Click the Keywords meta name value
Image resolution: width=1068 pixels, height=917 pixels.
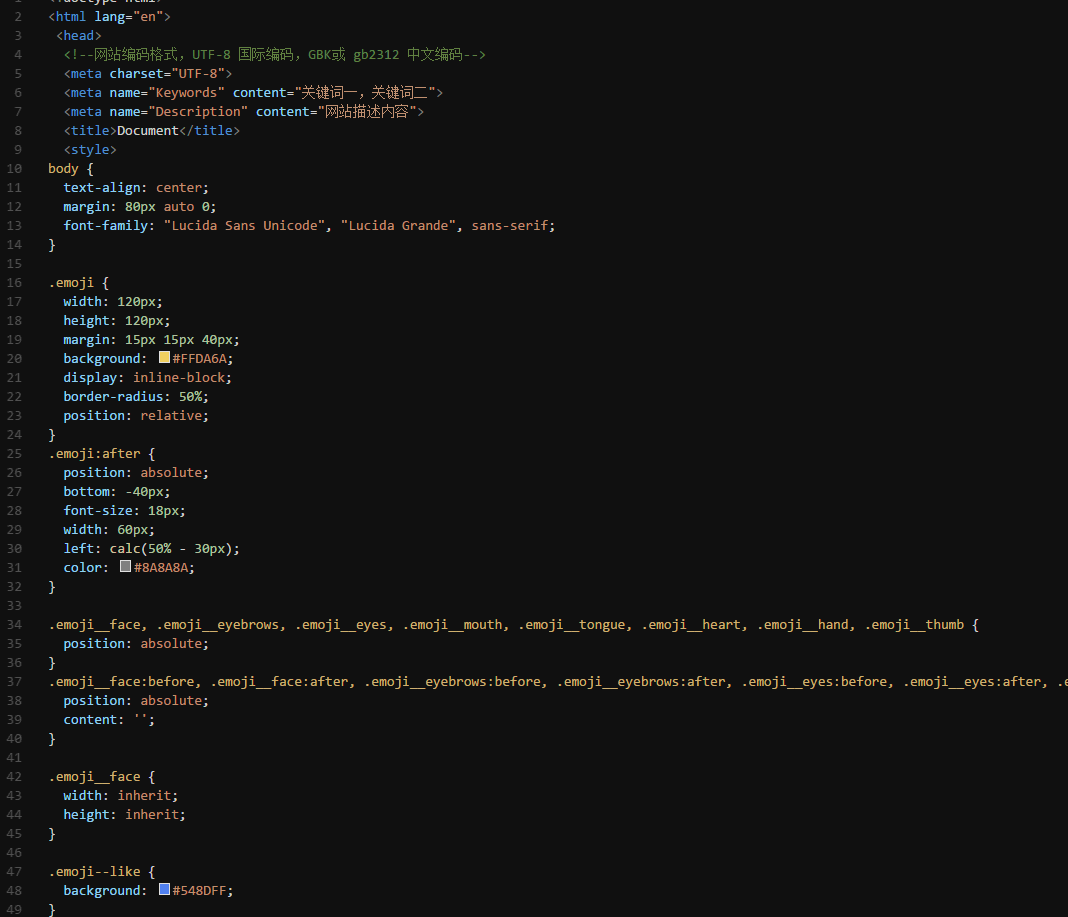(x=186, y=93)
